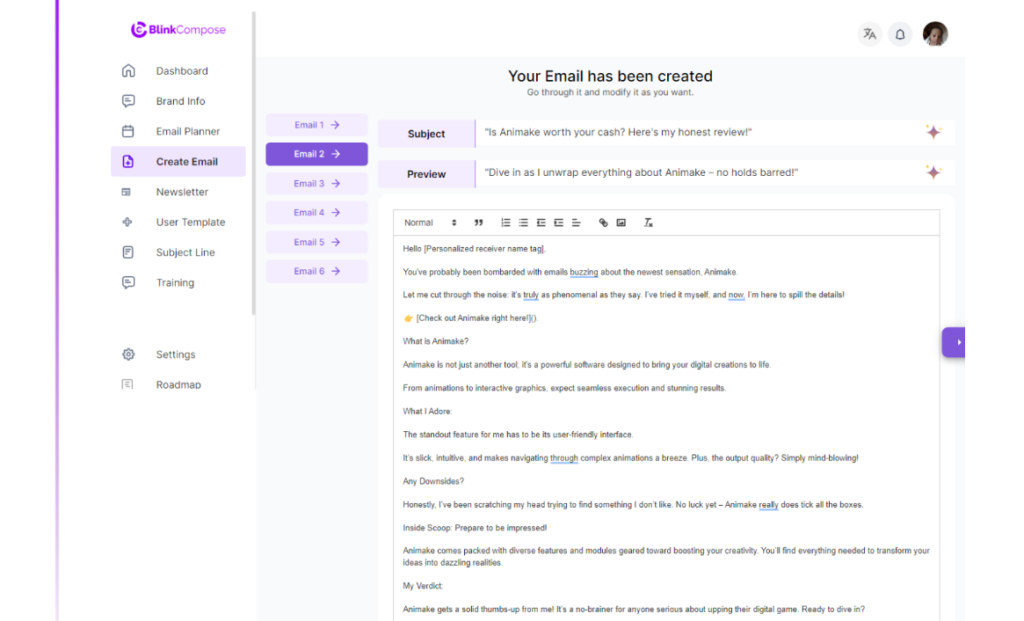Image resolution: width=1024 pixels, height=621 pixels.
Task: Open the Roadmap page
Action: tap(178, 385)
